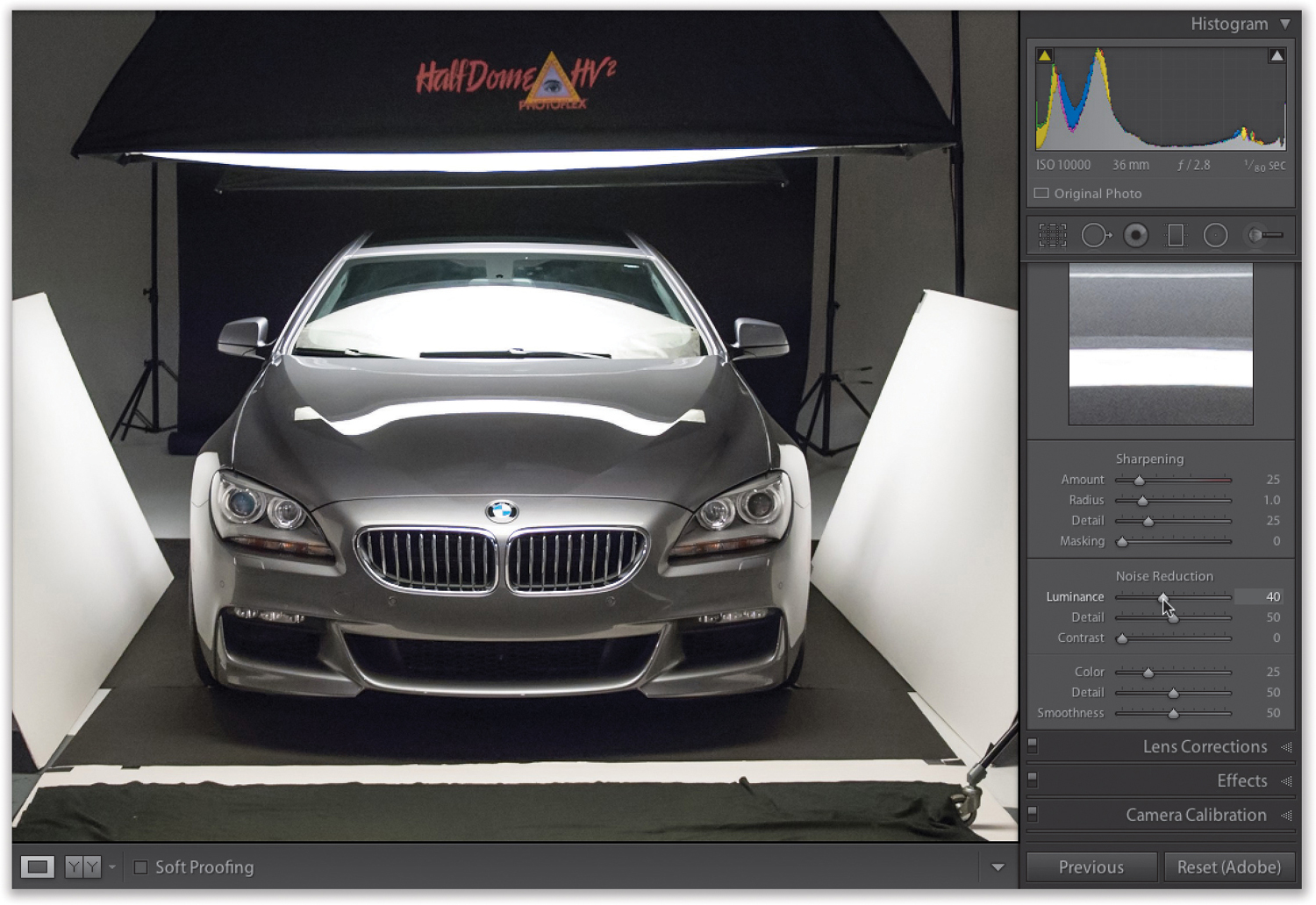Click the ISO 10000 readout
The height and width of the screenshot is (905, 1316).
pyautogui.click(x=1063, y=165)
